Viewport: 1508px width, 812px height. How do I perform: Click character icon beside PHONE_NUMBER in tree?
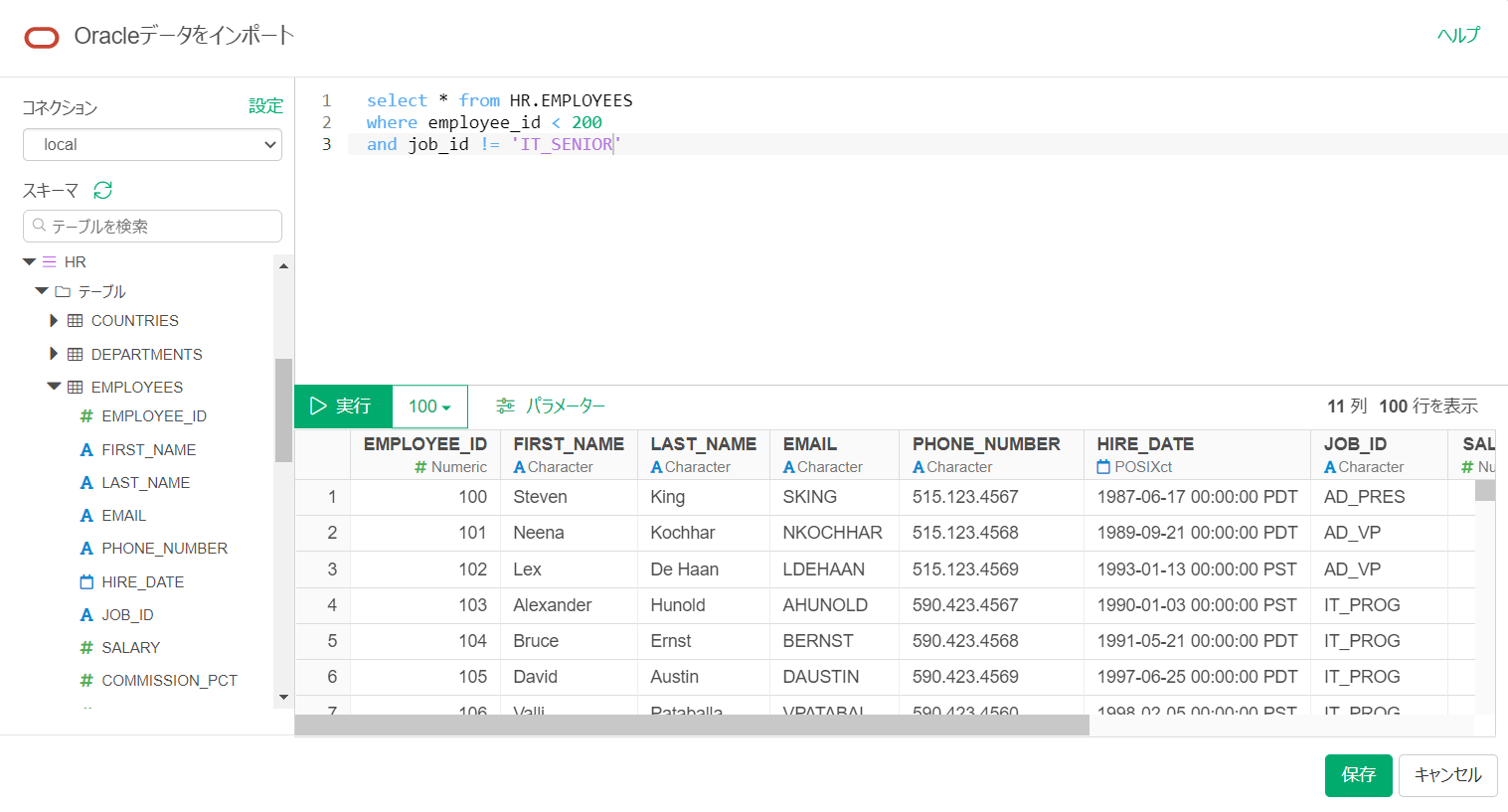click(x=86, y=549)
